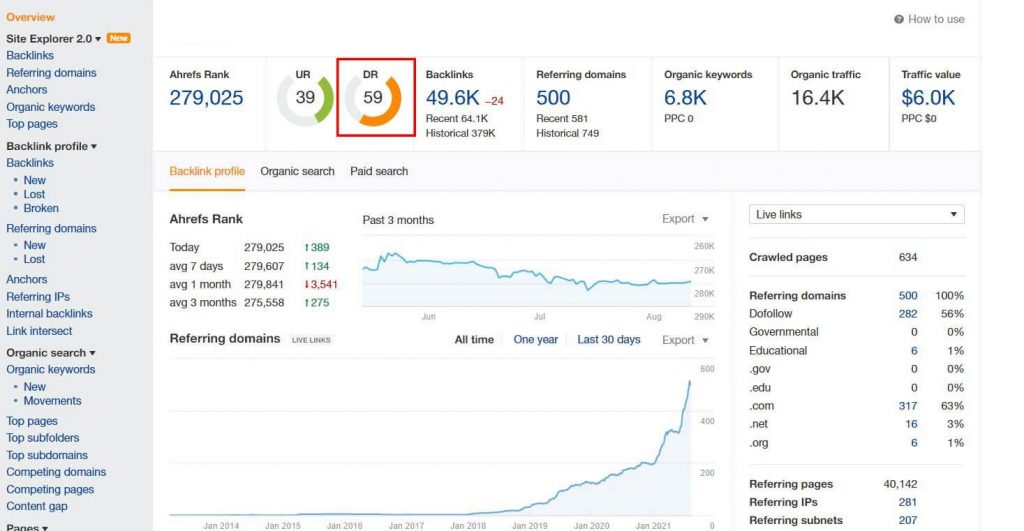Open Internal backlinks in the sidebar
This screenshot has height=531, width=1024.
49,314
